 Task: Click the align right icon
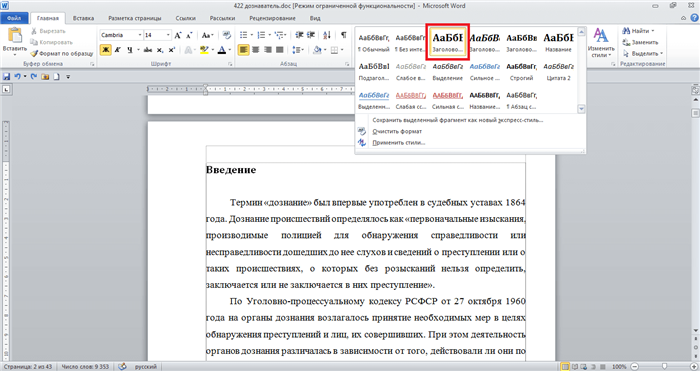click(267, 50)
